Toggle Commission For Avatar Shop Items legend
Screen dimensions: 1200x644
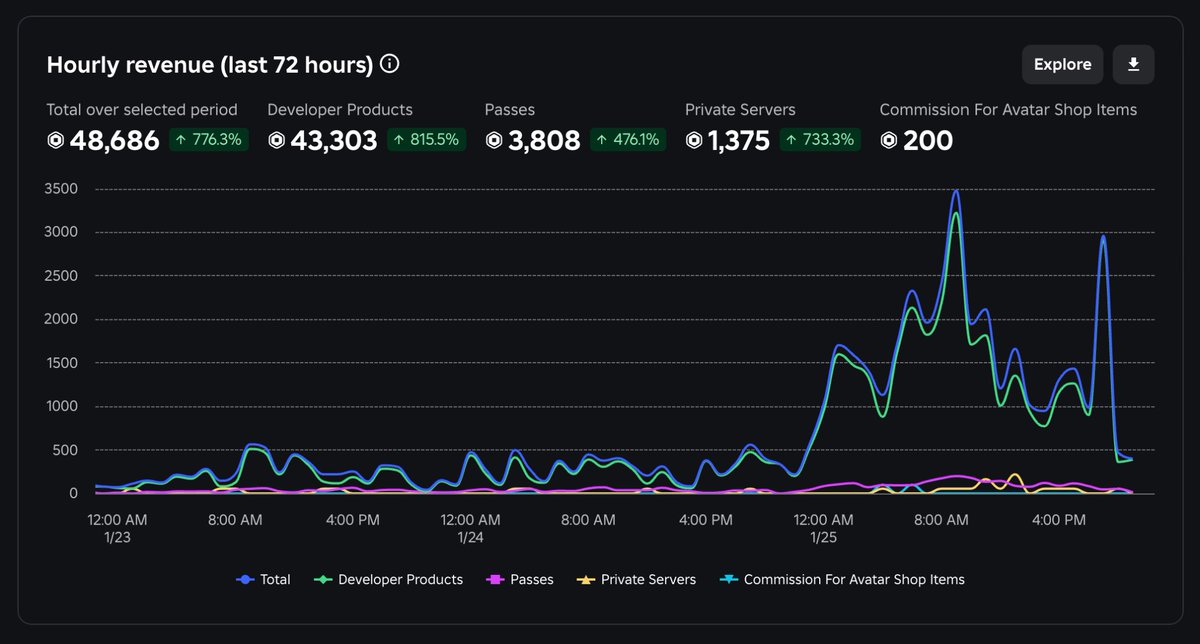point(842,579)
